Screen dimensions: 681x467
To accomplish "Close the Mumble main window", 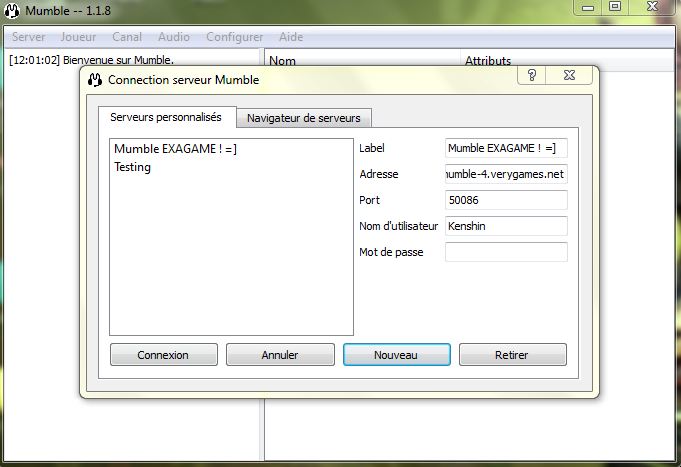I will click(652, 7).
